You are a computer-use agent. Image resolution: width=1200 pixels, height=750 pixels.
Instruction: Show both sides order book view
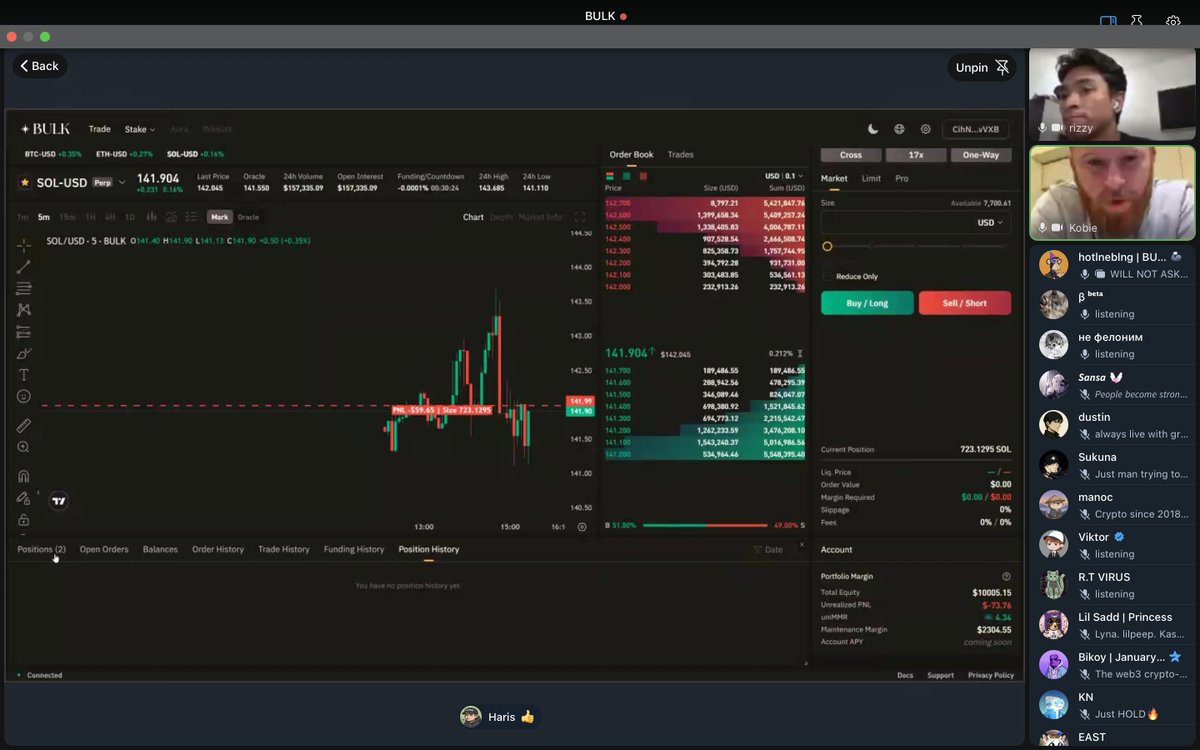coord(610,176)
